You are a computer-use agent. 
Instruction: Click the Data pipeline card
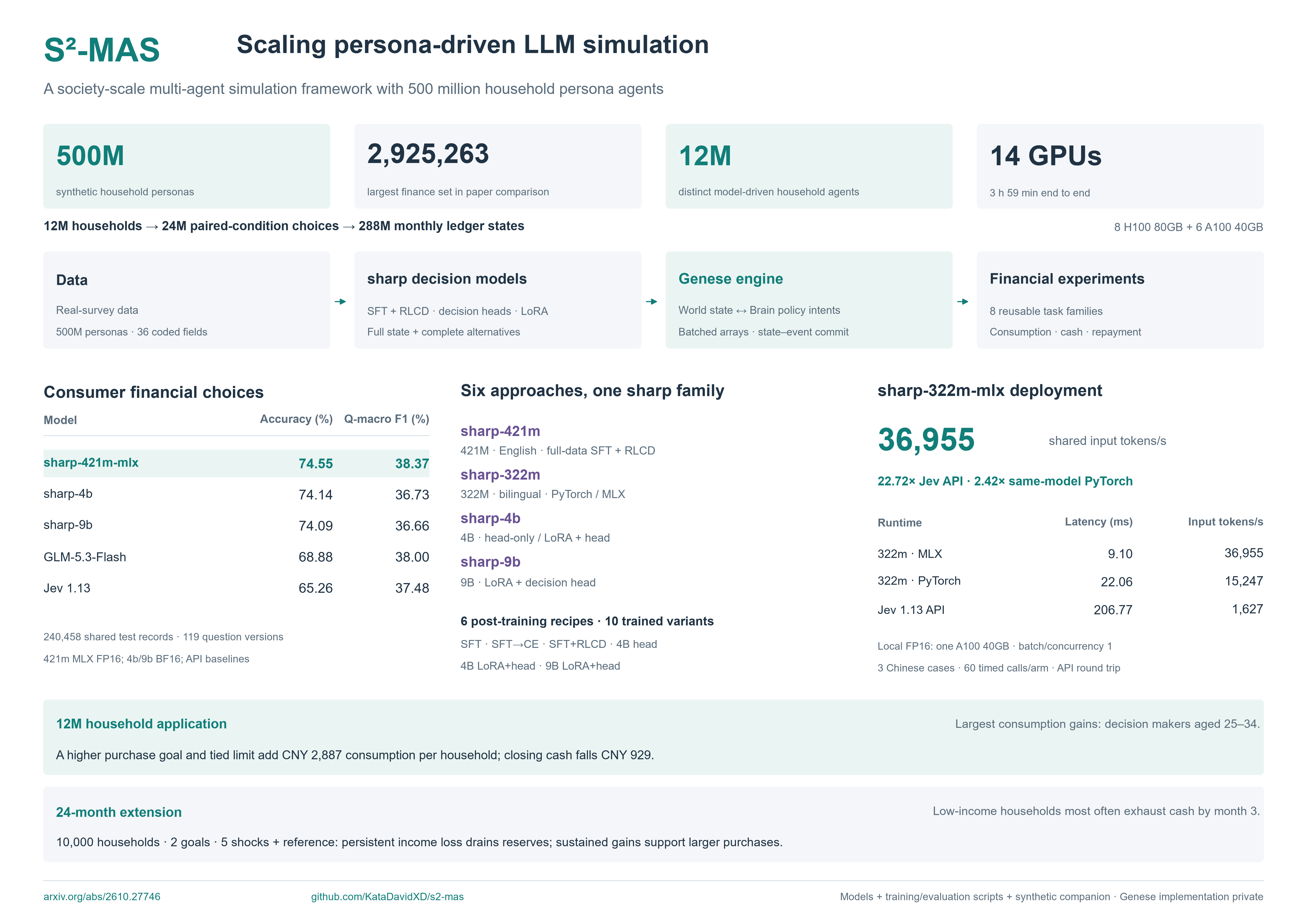pyautogui.click(x=187, y=300)
